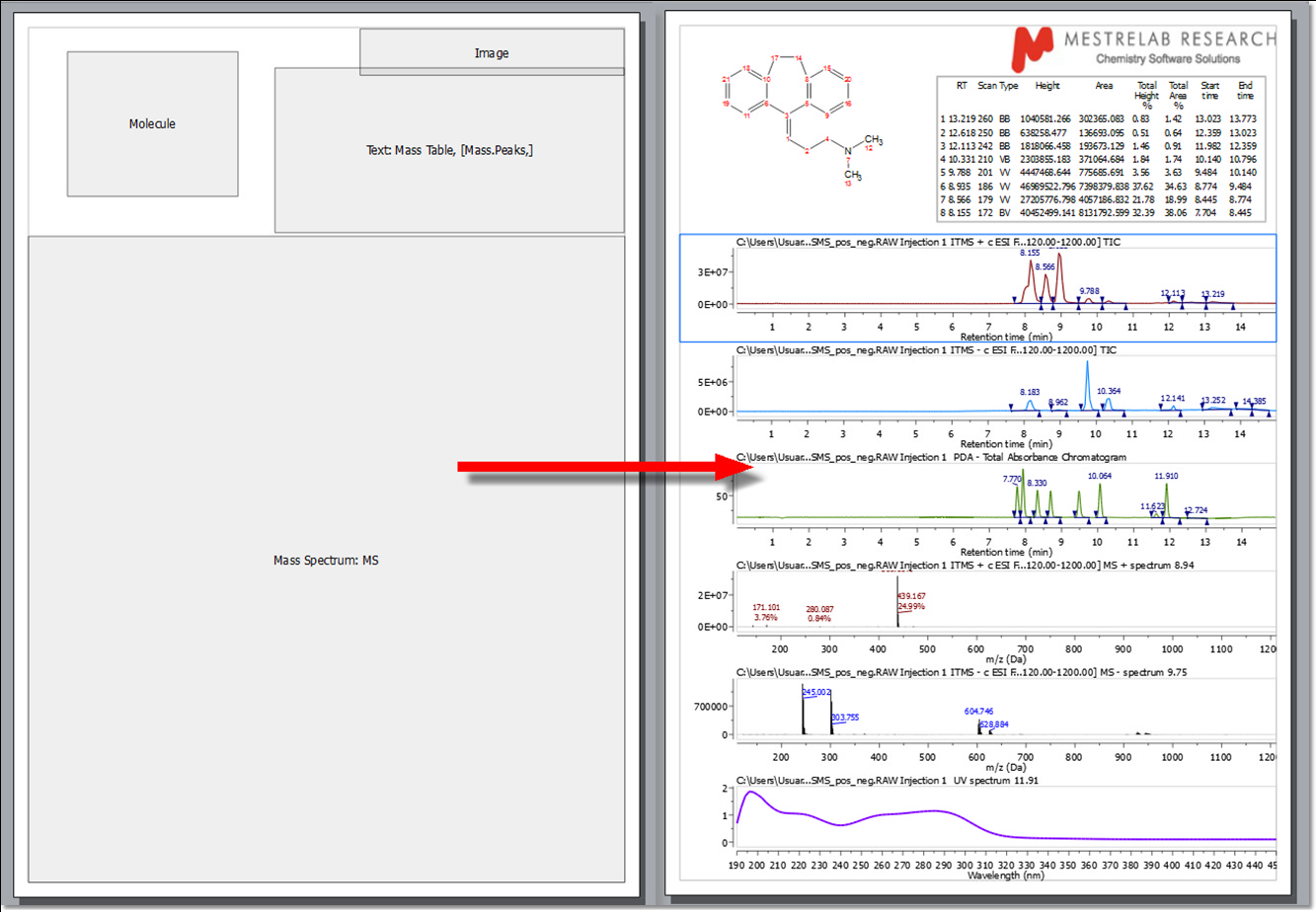Select the Image placeholder box in the template
Viewport: 1316px width, 912px height.
click(492, 52)
